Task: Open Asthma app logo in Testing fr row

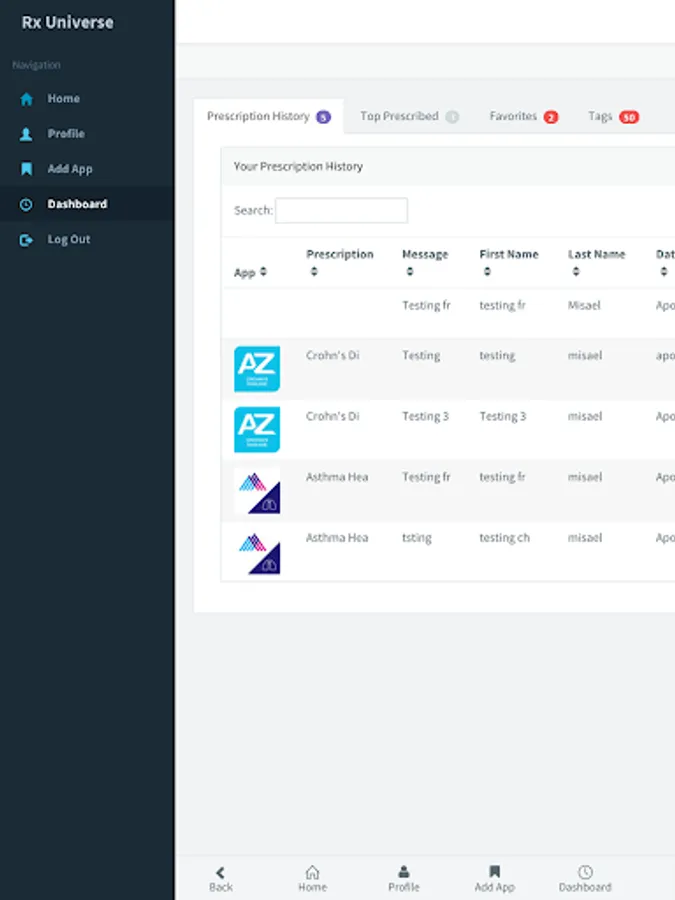Action: pos(257,491)
